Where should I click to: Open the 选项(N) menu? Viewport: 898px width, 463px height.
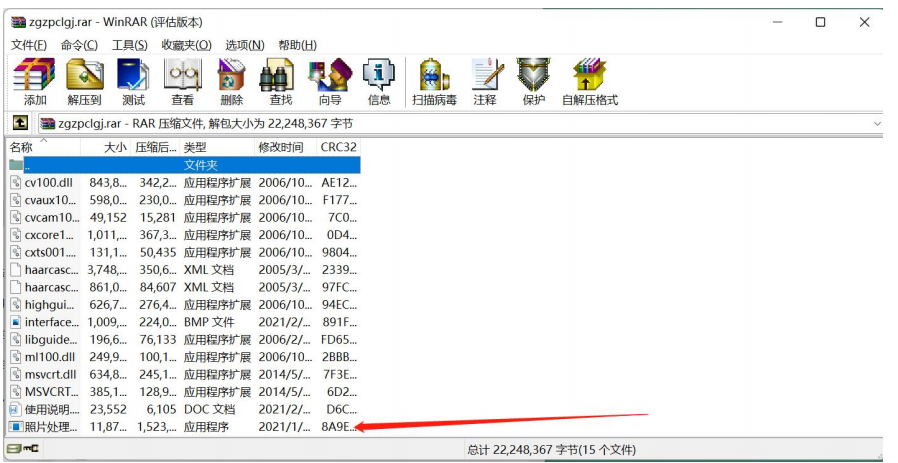[x=244, y=45]
